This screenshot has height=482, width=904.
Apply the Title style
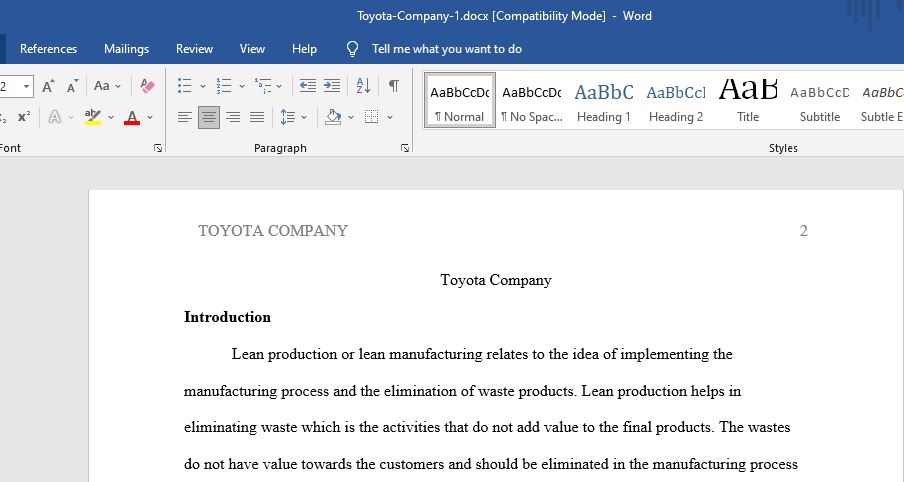tap(748, 100)
